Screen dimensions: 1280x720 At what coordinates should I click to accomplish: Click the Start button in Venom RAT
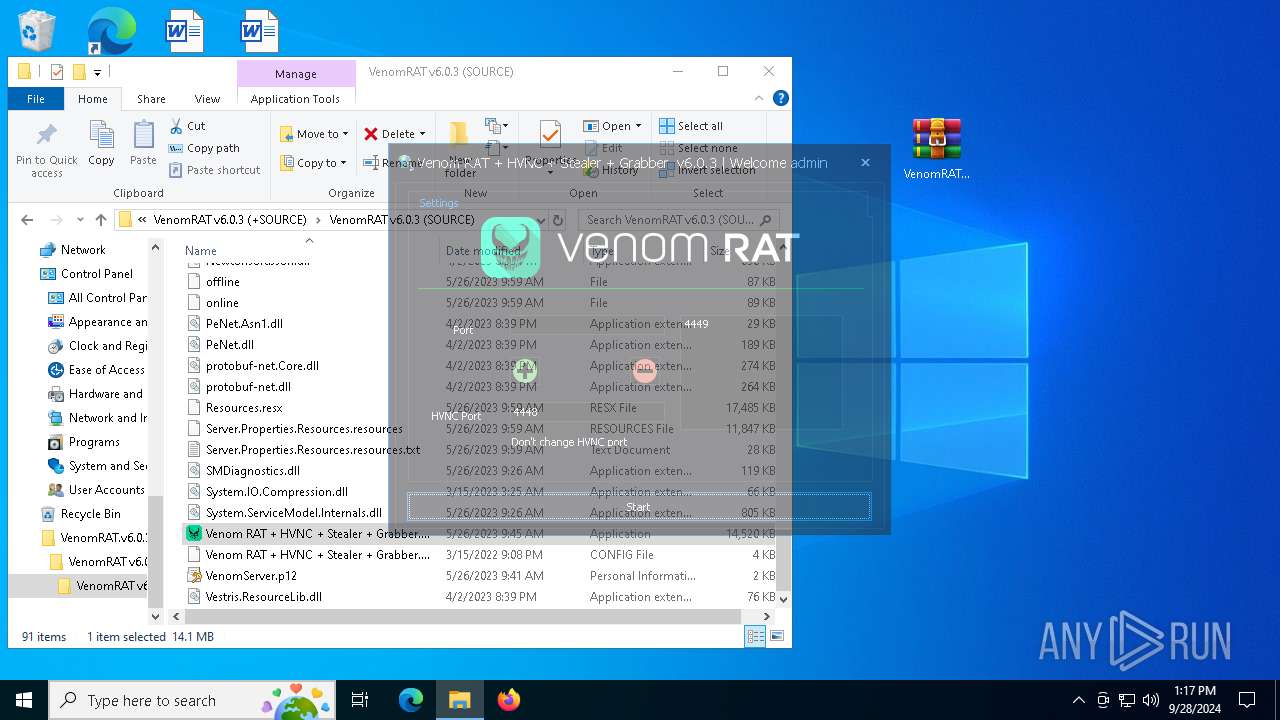[x=639, y=507]
